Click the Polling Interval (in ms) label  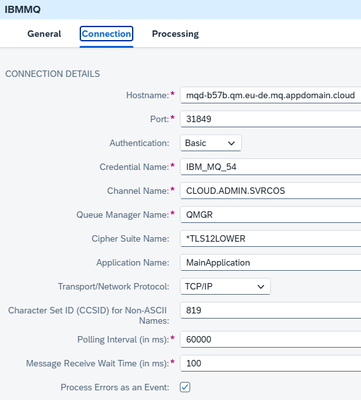(x=124, y=340)
